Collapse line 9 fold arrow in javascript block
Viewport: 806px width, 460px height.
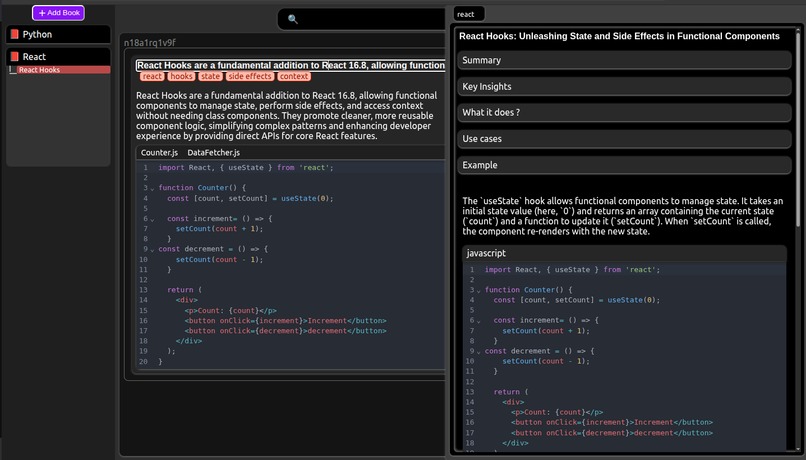click(x=479, y=352)
